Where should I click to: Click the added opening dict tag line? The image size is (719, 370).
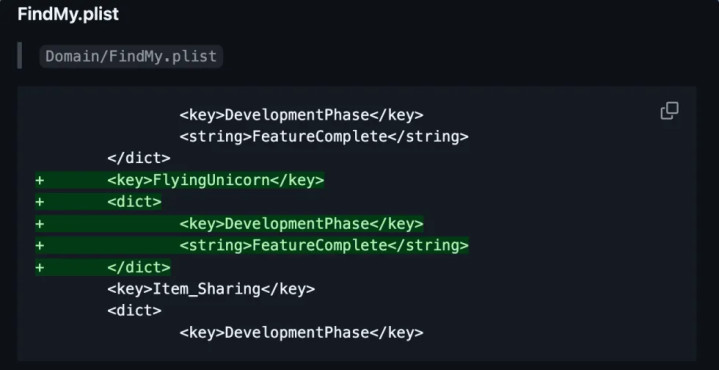coord(134,202)
